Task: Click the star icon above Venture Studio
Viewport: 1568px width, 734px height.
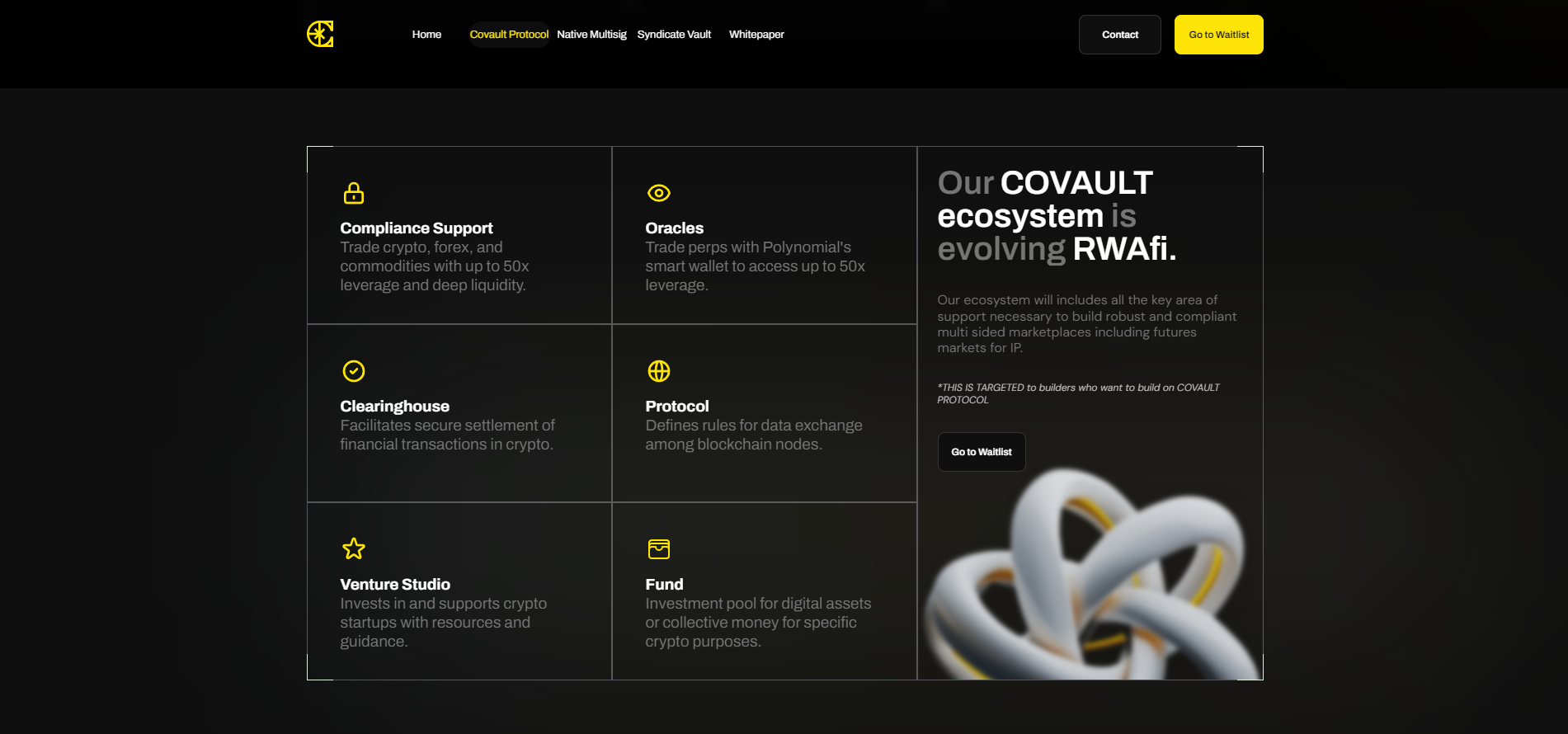Action: tap(354, 548)
